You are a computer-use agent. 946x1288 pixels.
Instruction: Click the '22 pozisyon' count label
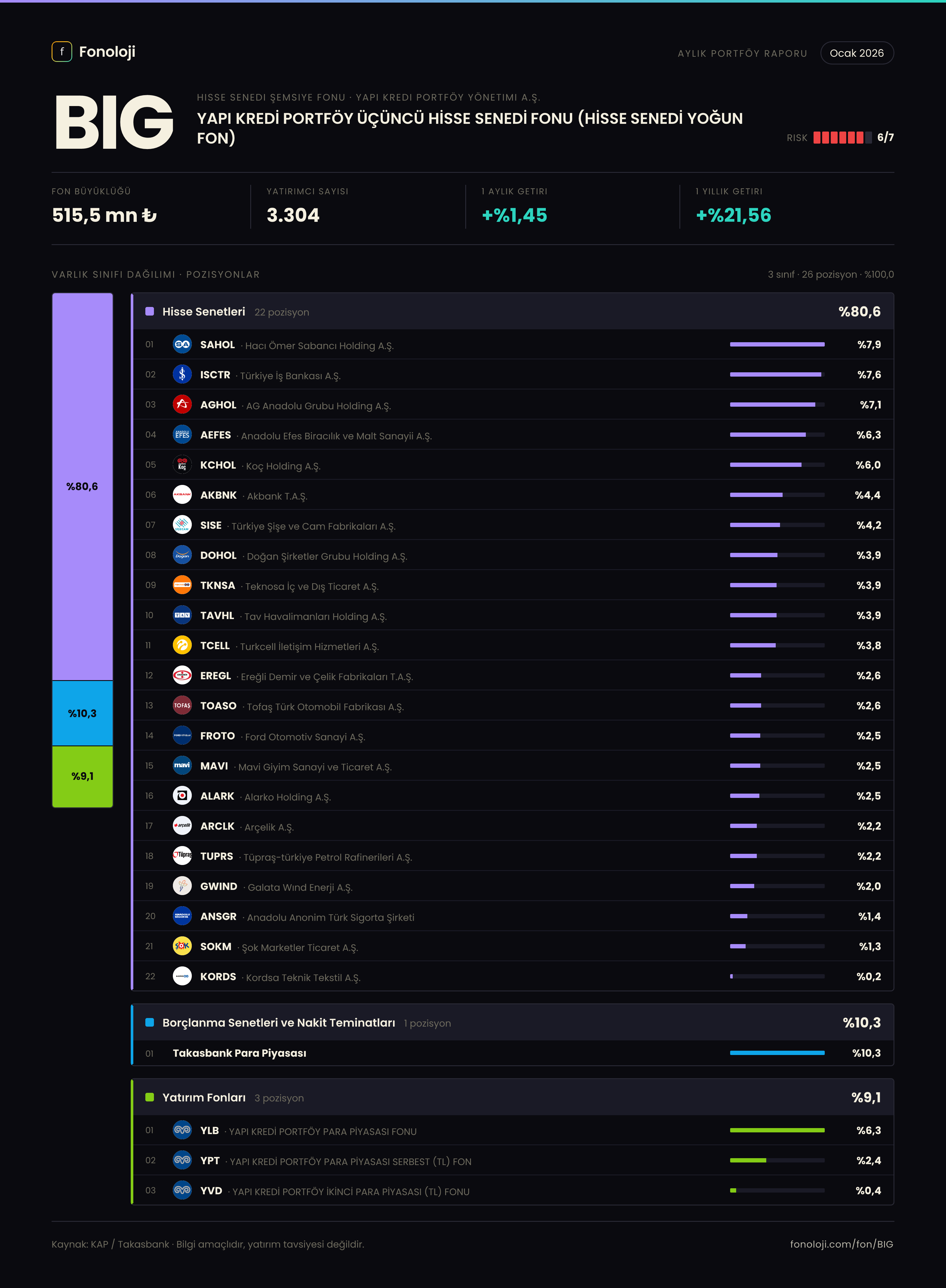[x=282, y=312]
